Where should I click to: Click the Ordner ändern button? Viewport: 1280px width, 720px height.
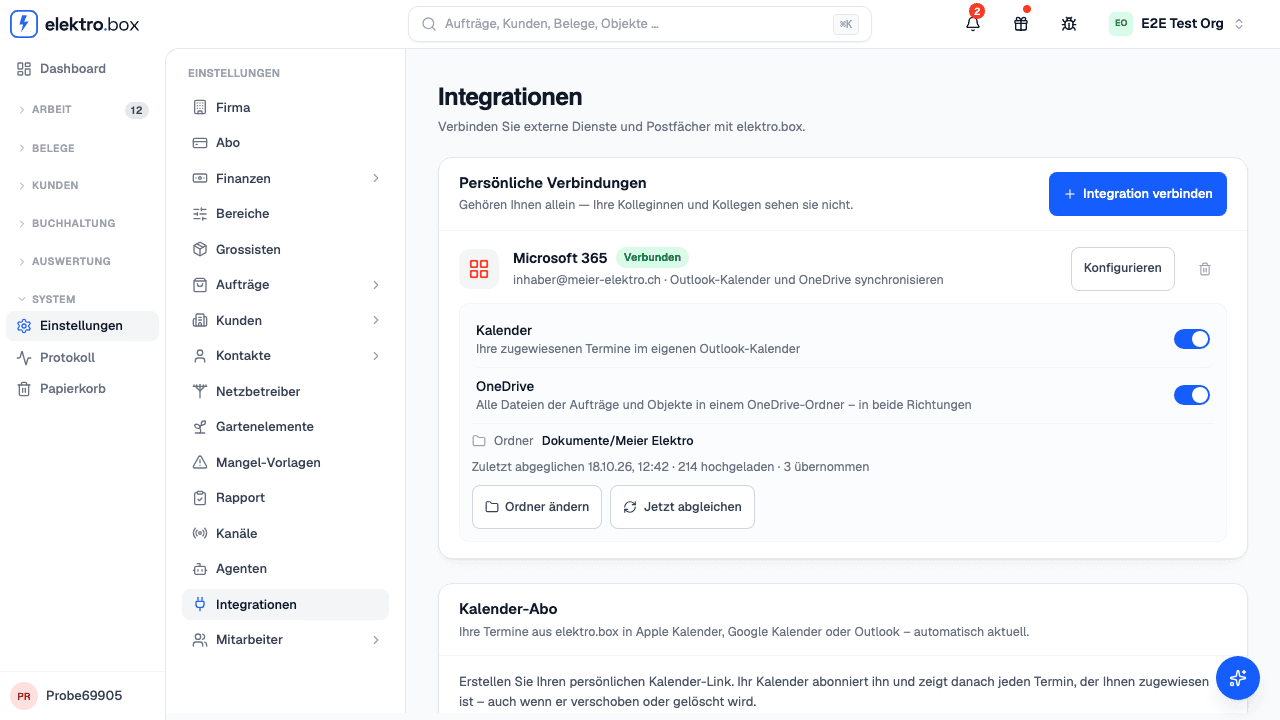[537, 507]
